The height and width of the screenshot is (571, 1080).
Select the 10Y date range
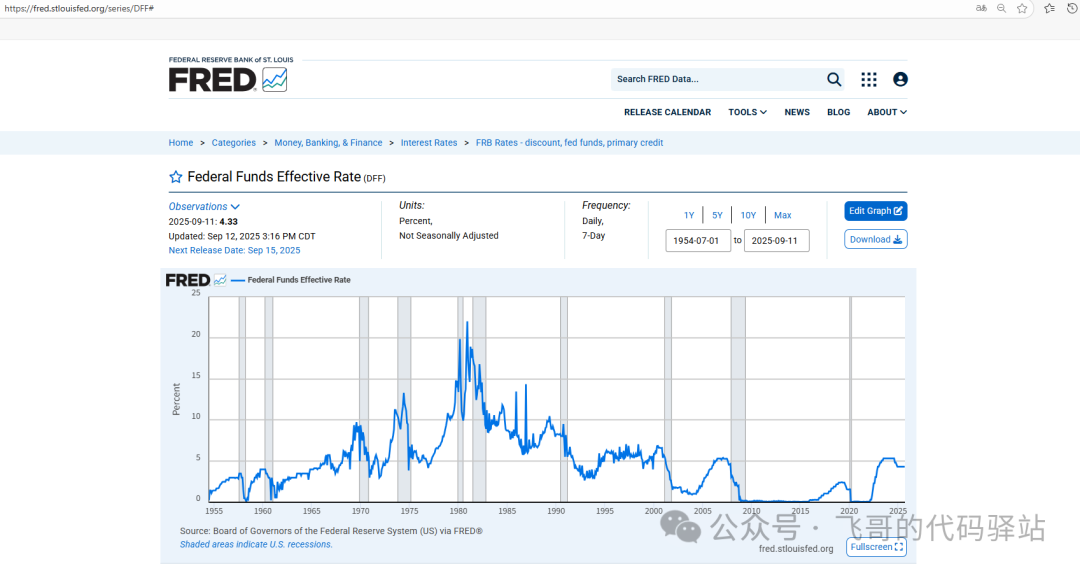[748, 215]
